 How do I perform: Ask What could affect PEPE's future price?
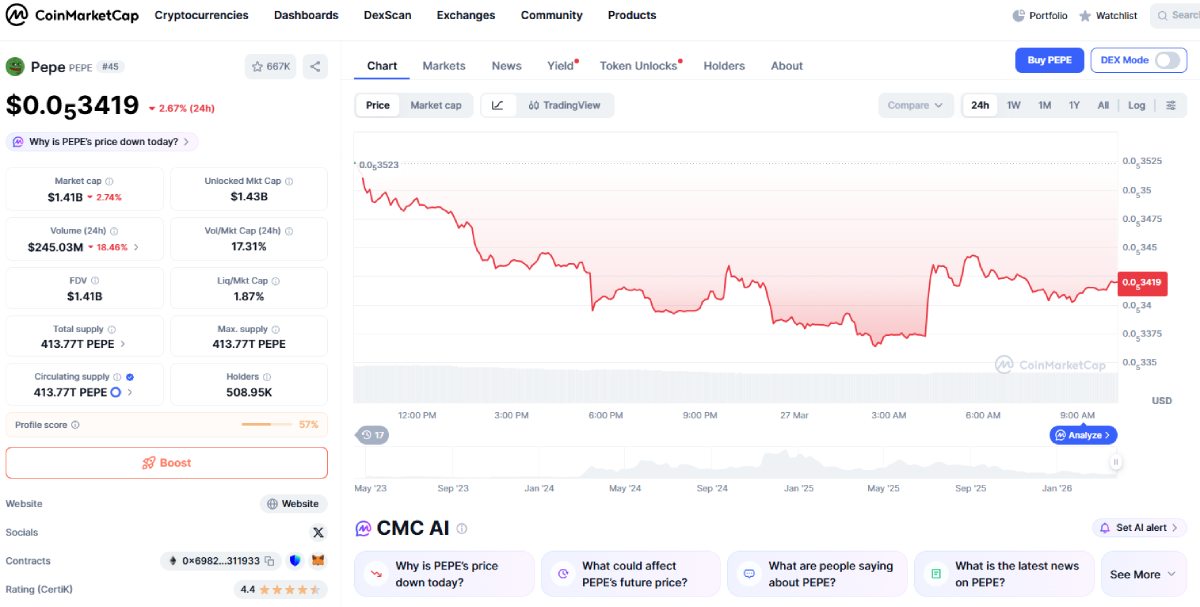(x=631, y=574)
